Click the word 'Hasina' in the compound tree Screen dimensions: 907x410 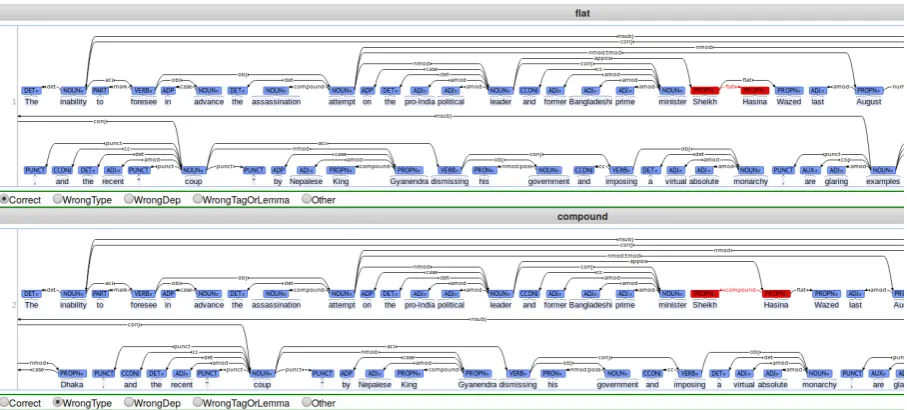(776, 304)
